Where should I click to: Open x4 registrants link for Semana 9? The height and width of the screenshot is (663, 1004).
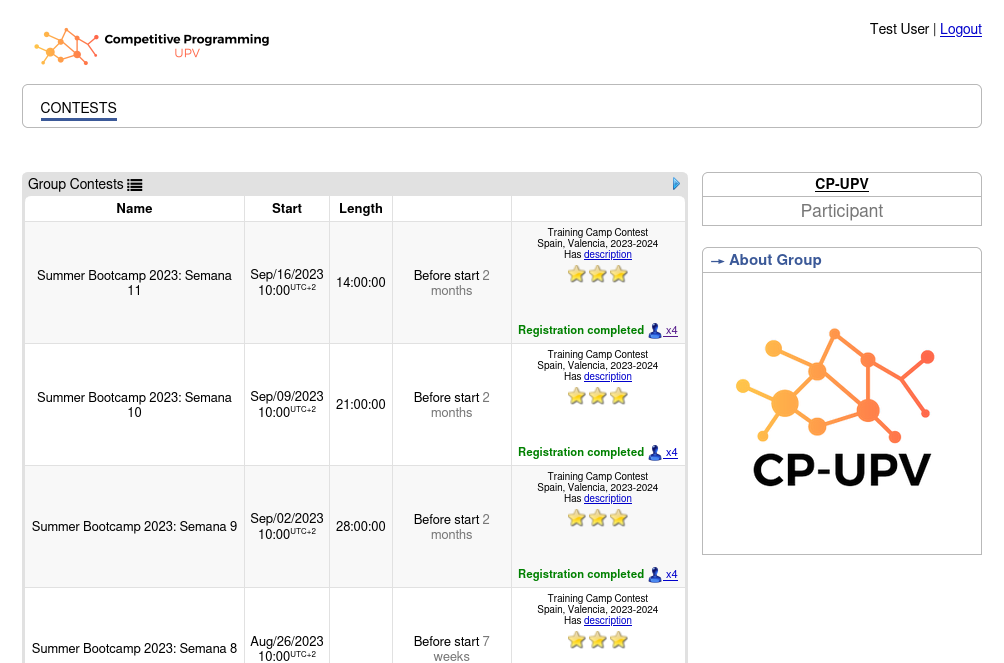point(671,575)
